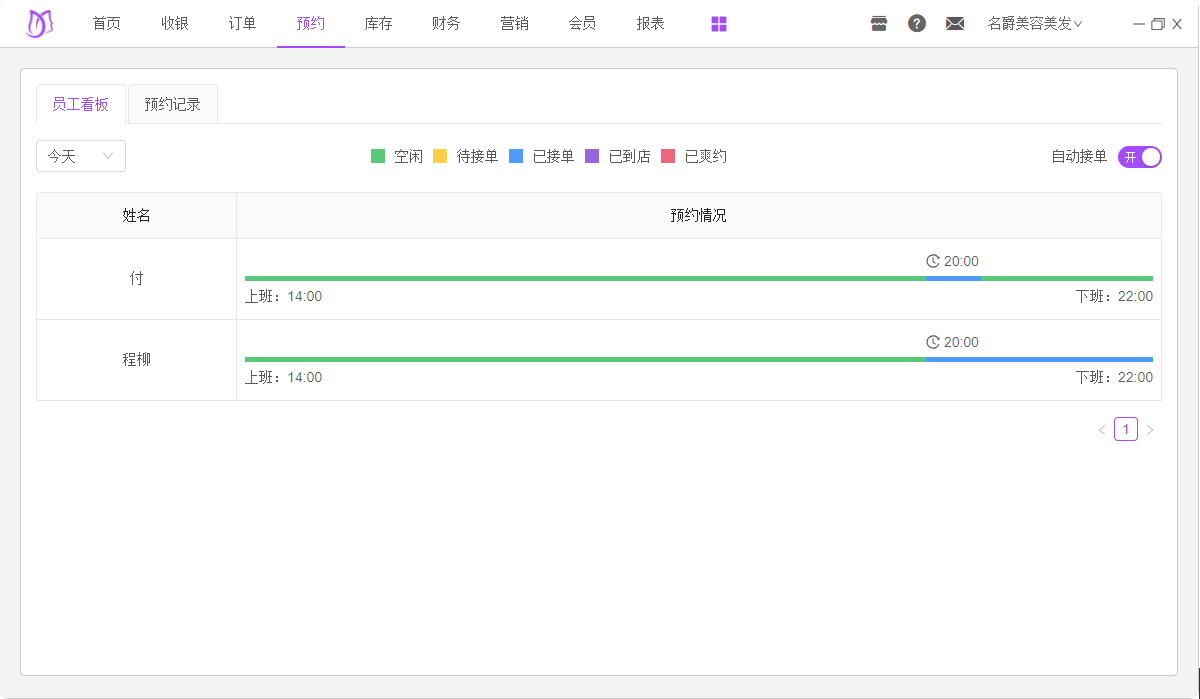Go to previous page arrow in pagination

[1102, 430]
